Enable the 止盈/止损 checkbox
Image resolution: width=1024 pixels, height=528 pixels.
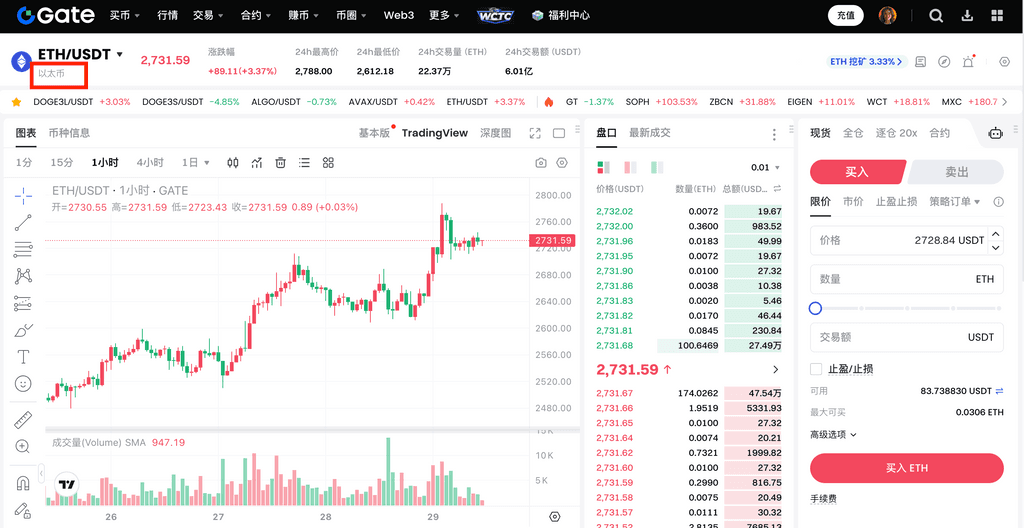(x=816, y=369)
